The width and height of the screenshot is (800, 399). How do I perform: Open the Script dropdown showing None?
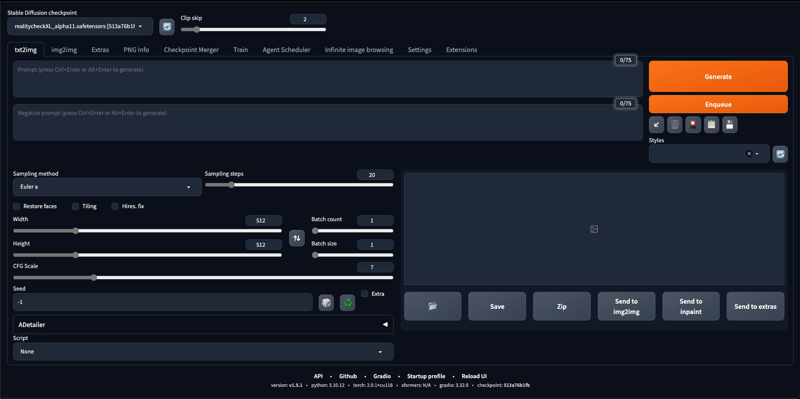coord(203,352)
